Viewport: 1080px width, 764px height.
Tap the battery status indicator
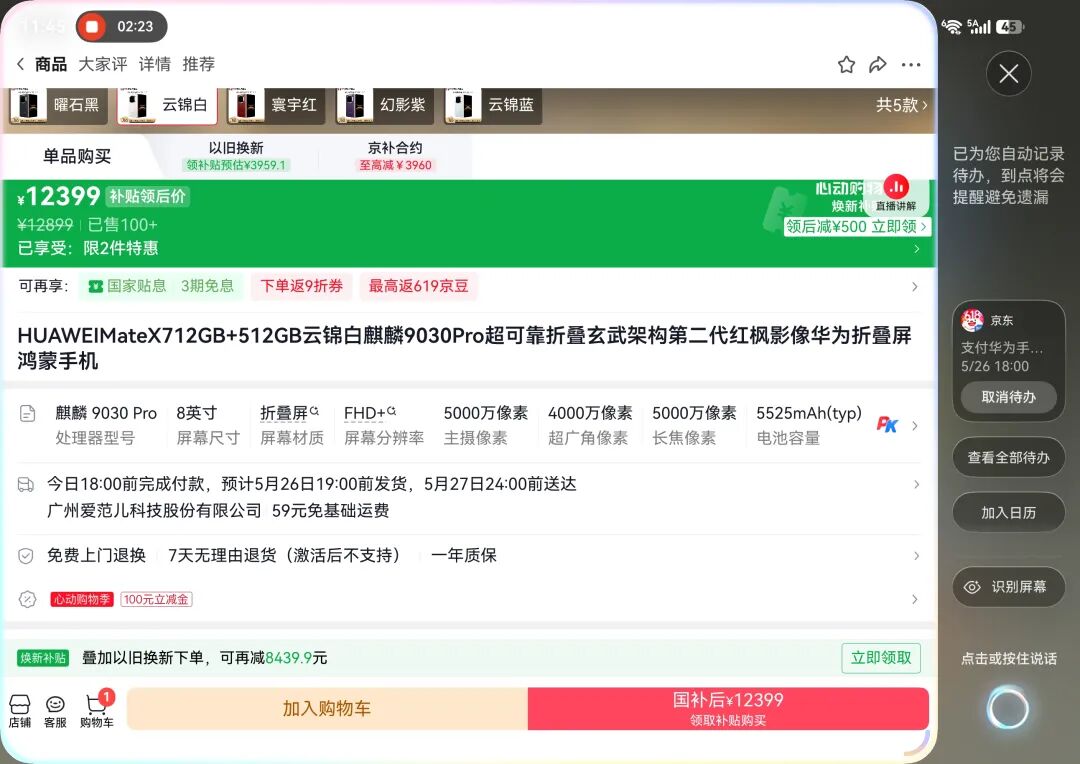pyautogui.click(x=1010, y=27)
